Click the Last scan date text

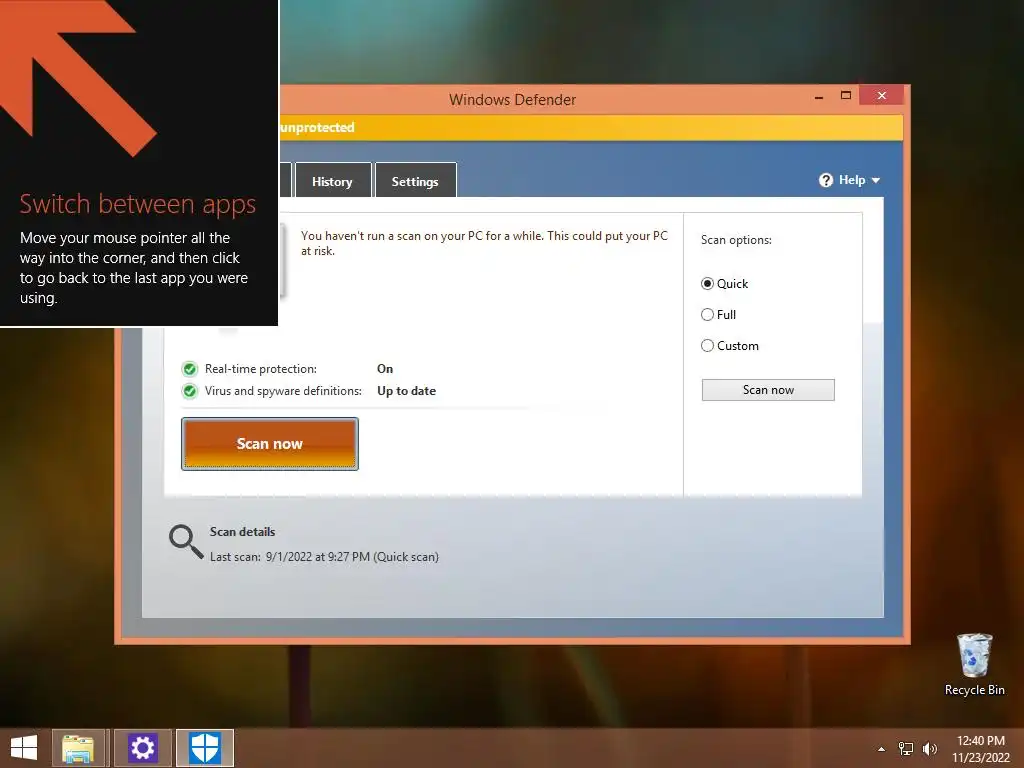(324, 557)
